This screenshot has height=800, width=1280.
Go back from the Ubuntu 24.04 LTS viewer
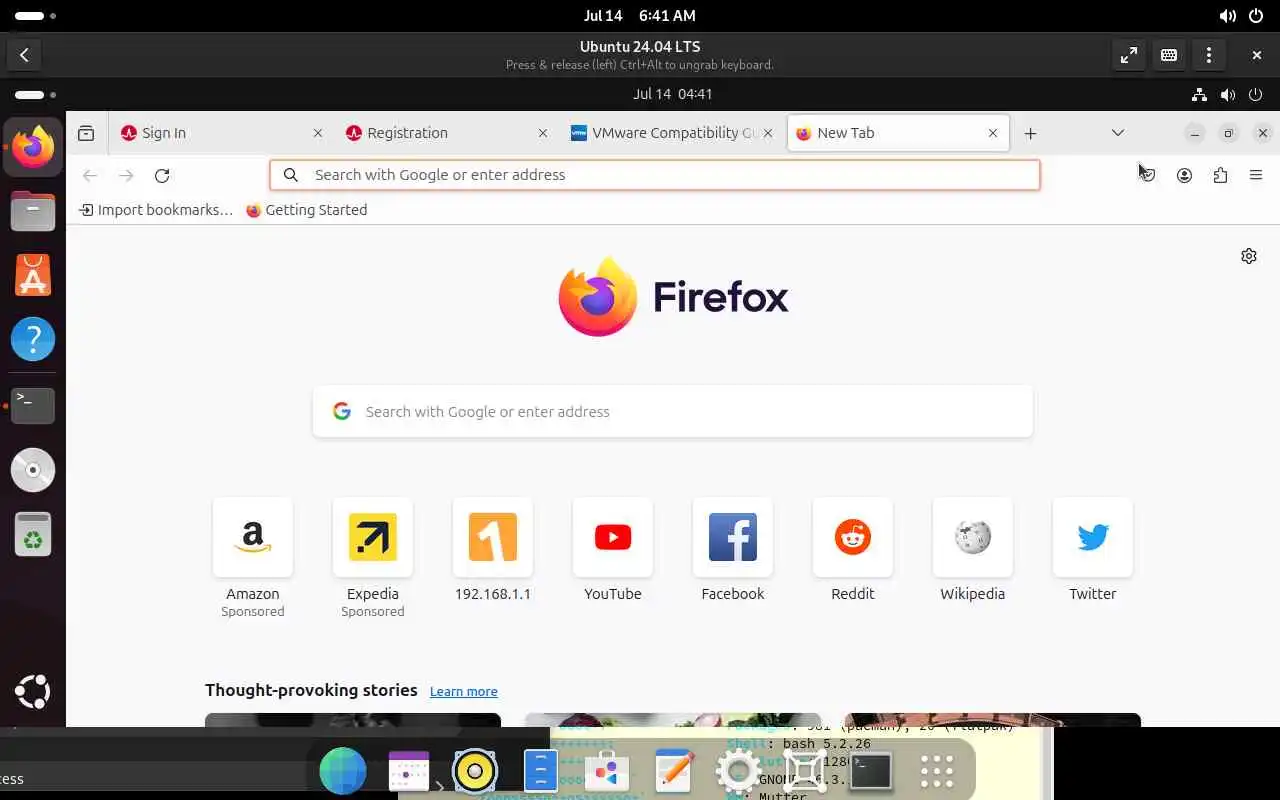(x=24, y=55)
